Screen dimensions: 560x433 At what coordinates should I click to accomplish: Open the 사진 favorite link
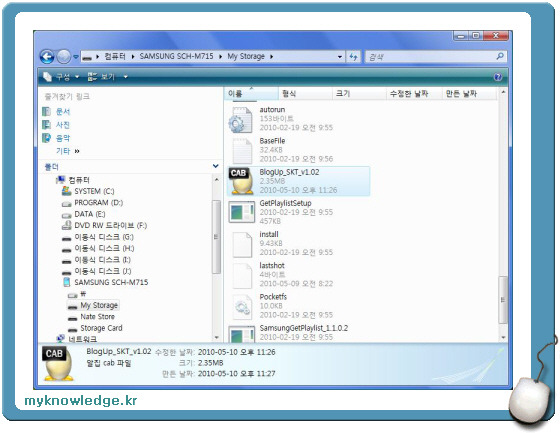click(63, 125)
